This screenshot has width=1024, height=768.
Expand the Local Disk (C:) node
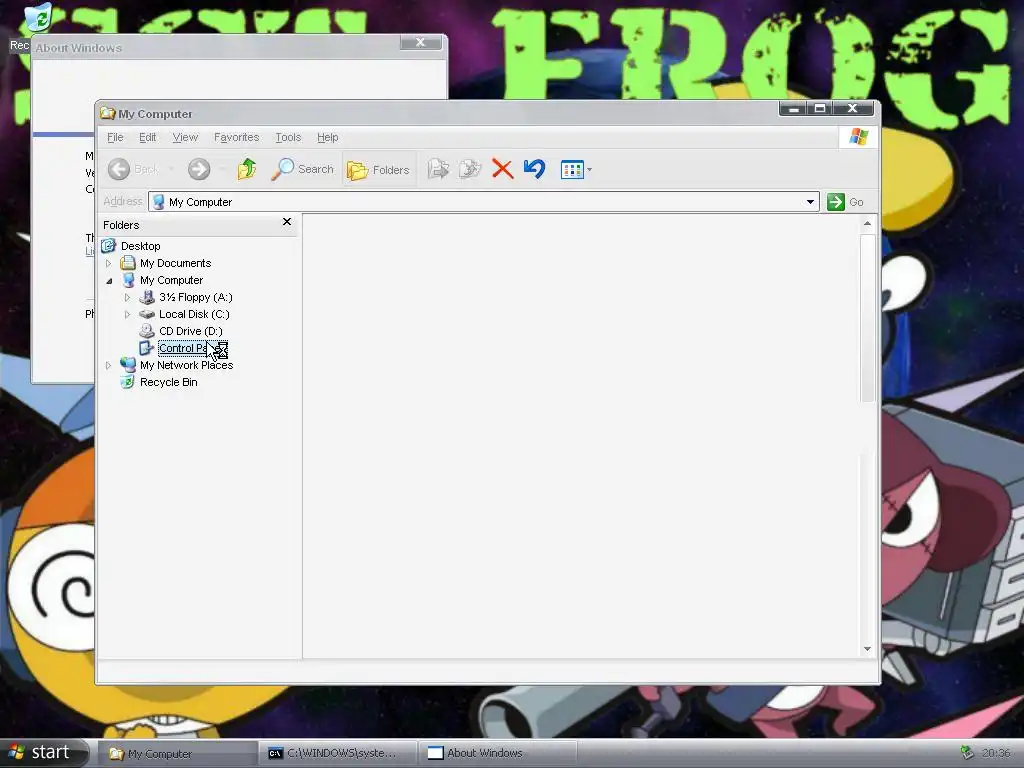click(x=127, y=314)
